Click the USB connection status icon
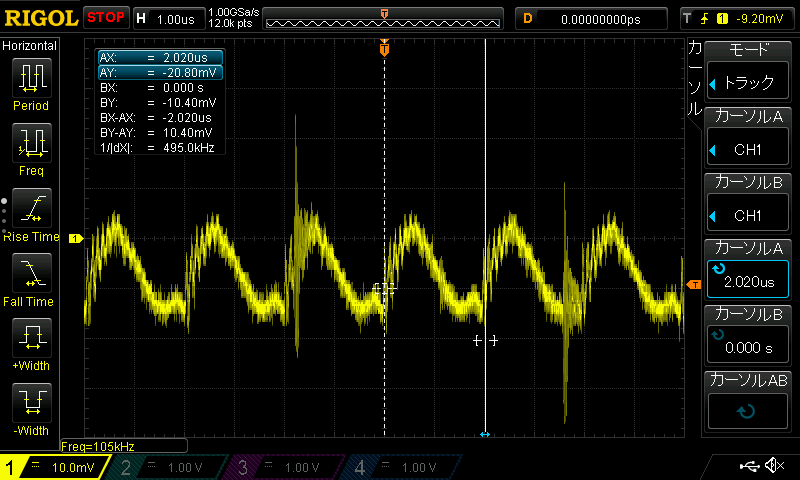The width and height of the screenshot is (800, 480). coord(750,466)
